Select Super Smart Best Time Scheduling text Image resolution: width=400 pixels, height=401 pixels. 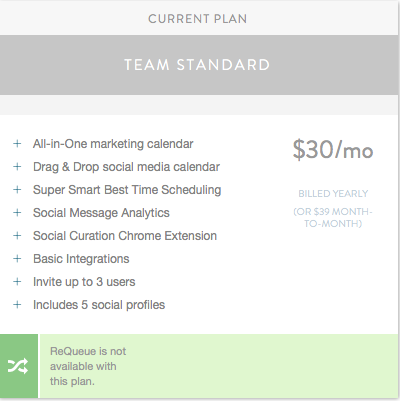point(127,190)
